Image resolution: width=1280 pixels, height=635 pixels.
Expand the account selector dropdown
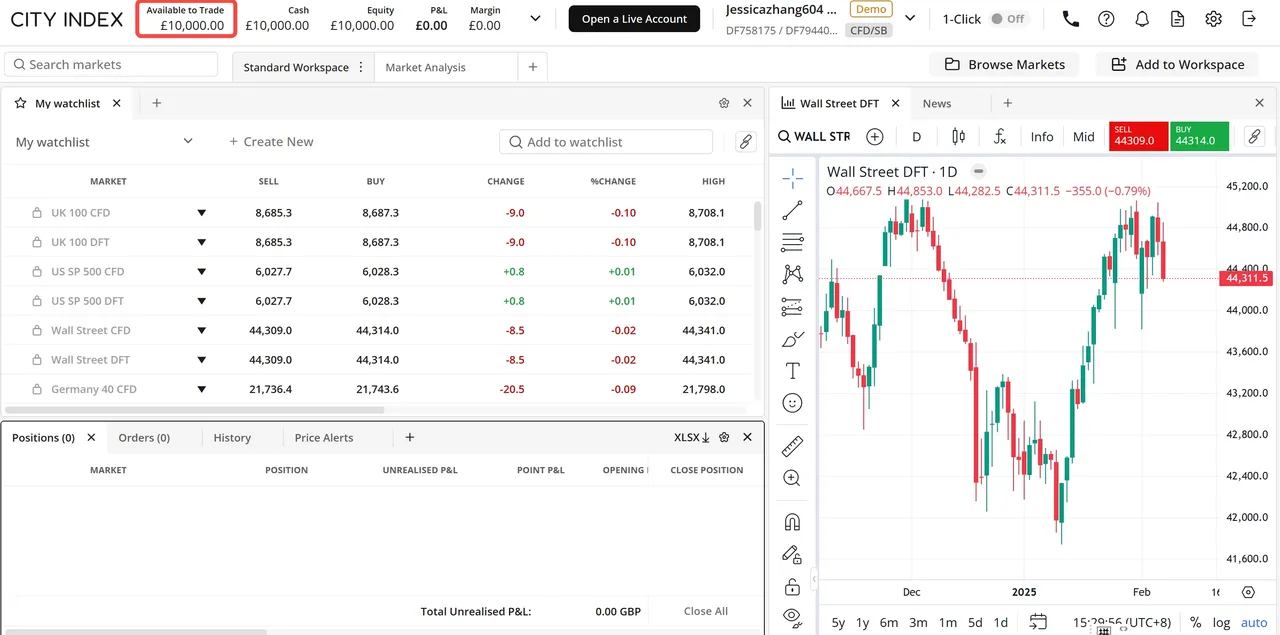[x=909, y=19]
